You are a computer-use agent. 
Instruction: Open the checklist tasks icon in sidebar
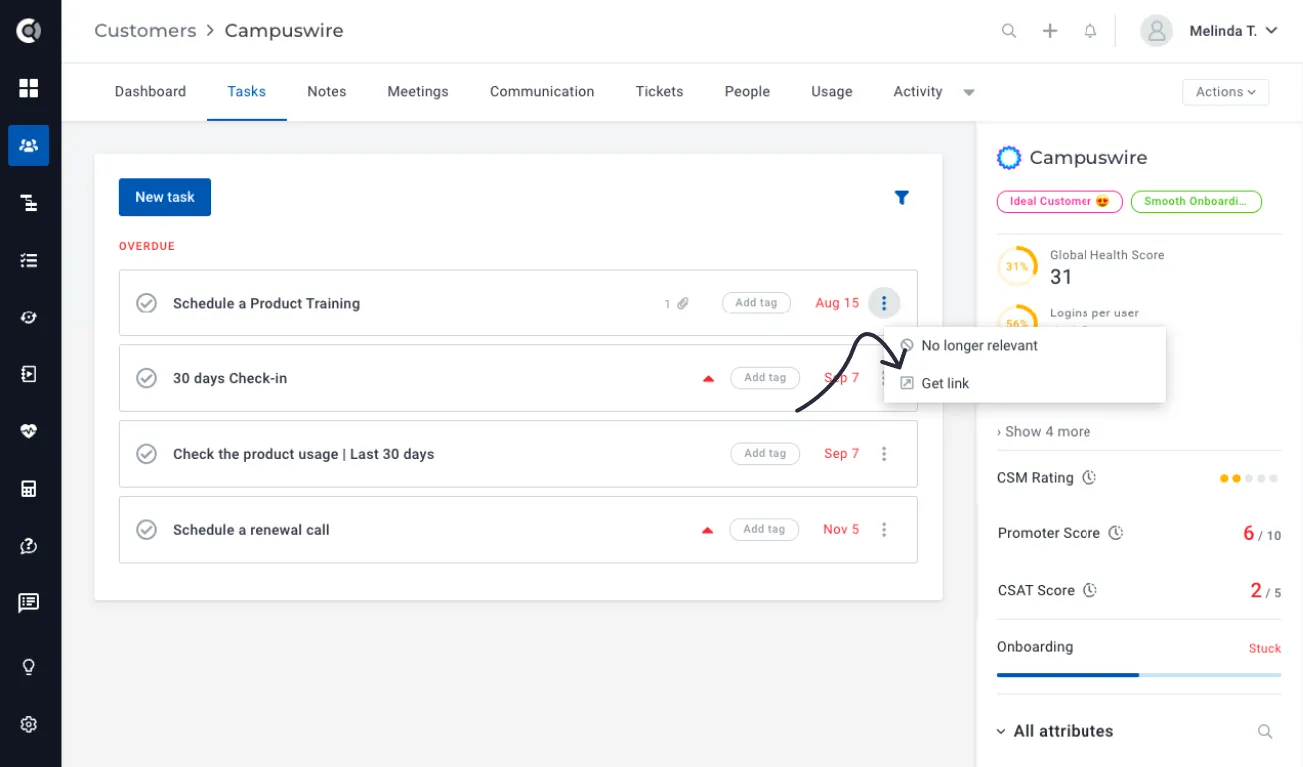(x=29, y=260)
